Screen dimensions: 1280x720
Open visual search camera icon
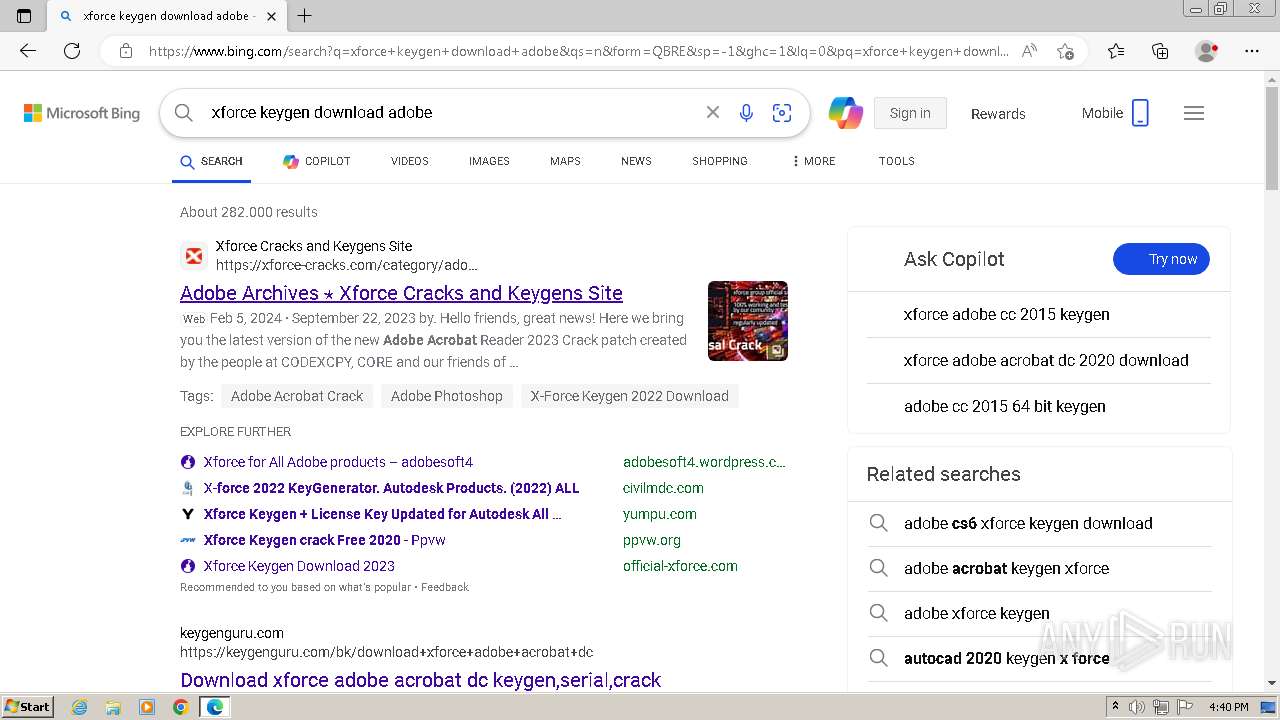[782, 113]
